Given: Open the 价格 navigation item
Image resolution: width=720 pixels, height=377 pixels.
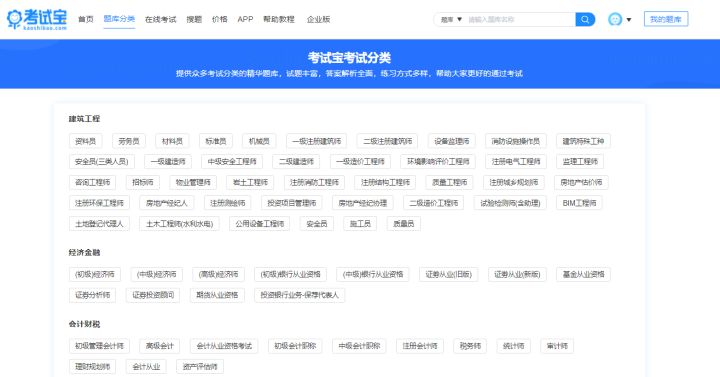Looking at the screenshot, I should click(x=219, y=19).
